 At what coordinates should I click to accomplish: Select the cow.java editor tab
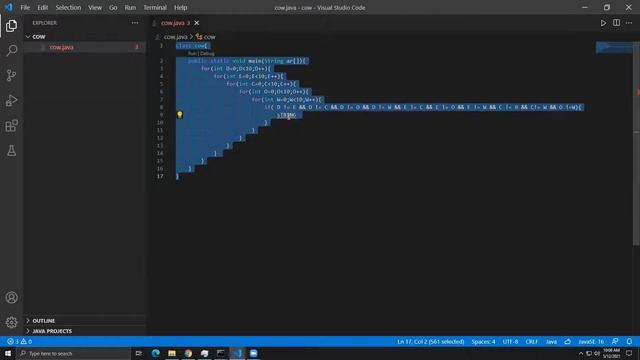tap(176, 23)
